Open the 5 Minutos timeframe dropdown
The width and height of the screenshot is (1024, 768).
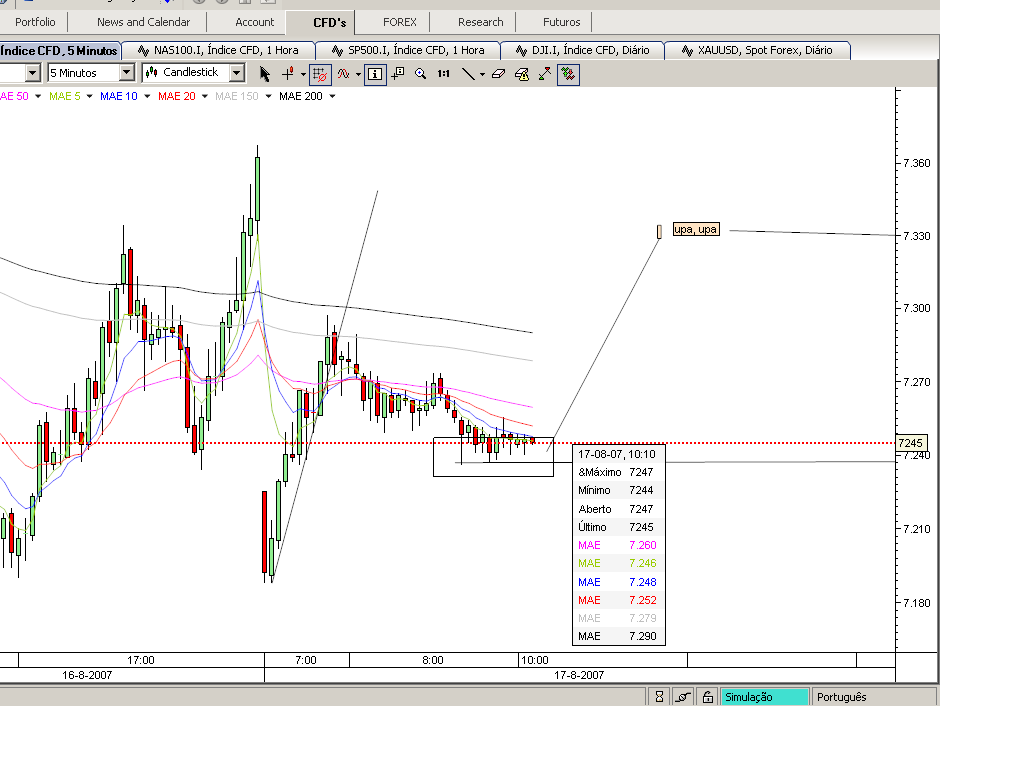tap(127, 72)
